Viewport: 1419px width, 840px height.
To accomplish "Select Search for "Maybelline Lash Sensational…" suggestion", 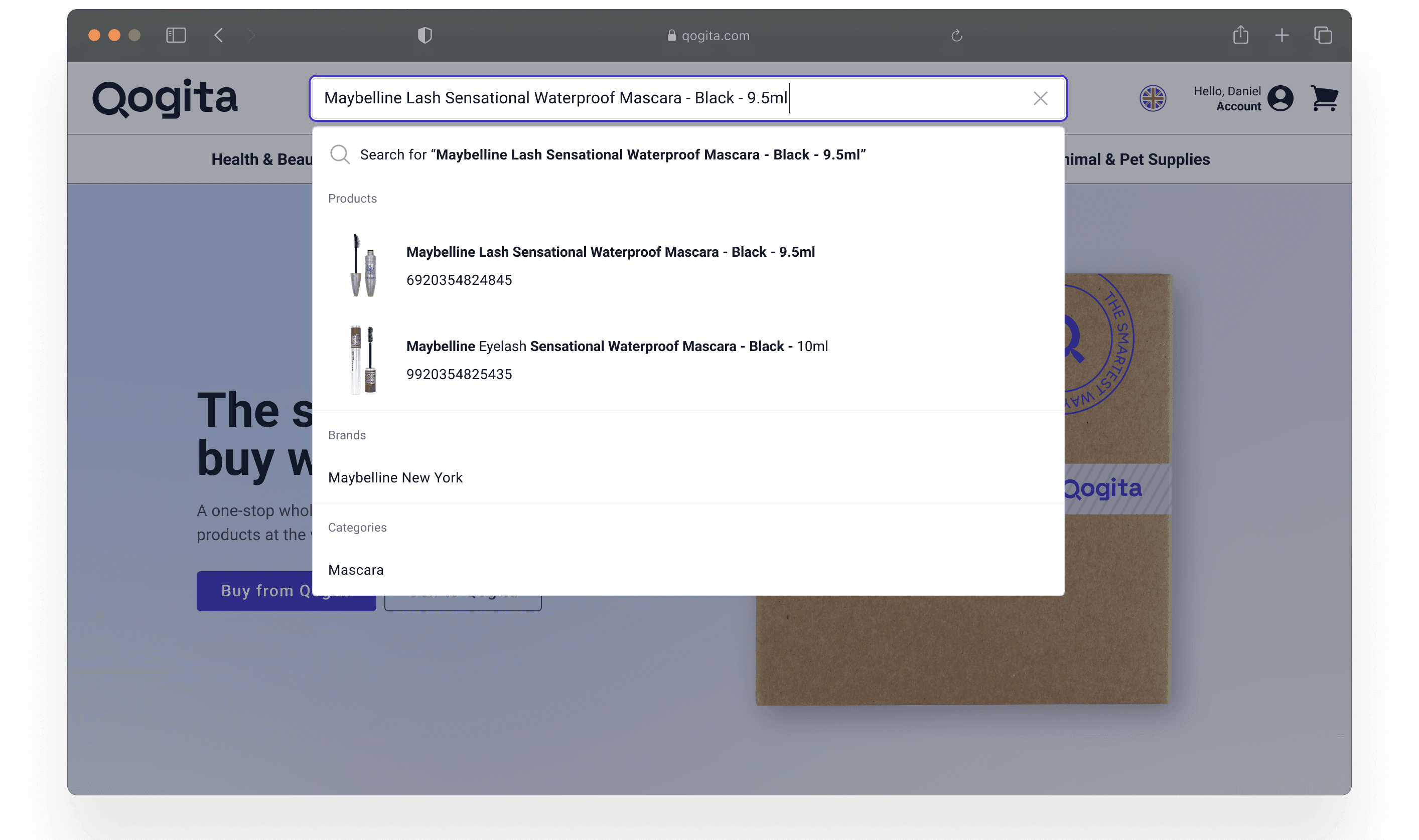I will [688, 154].
